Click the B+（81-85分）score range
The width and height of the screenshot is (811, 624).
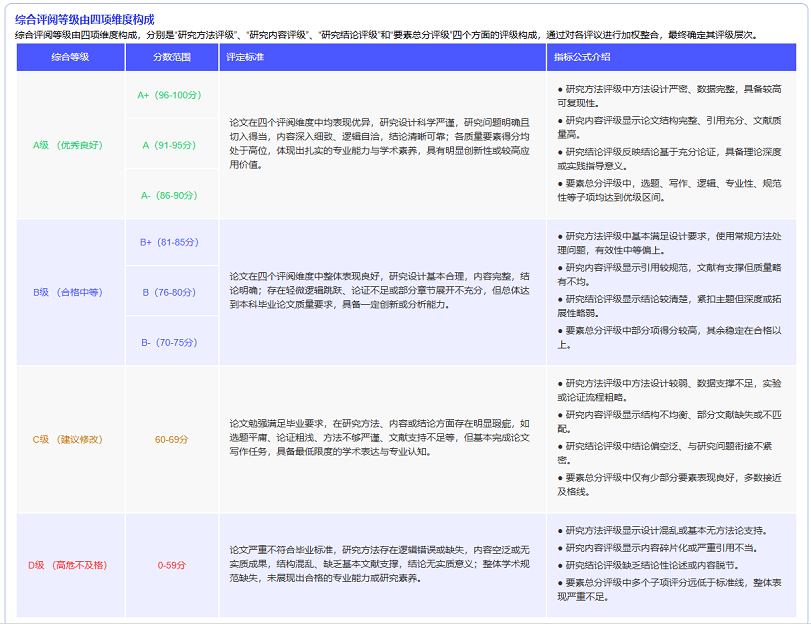(x=171, y=242)
